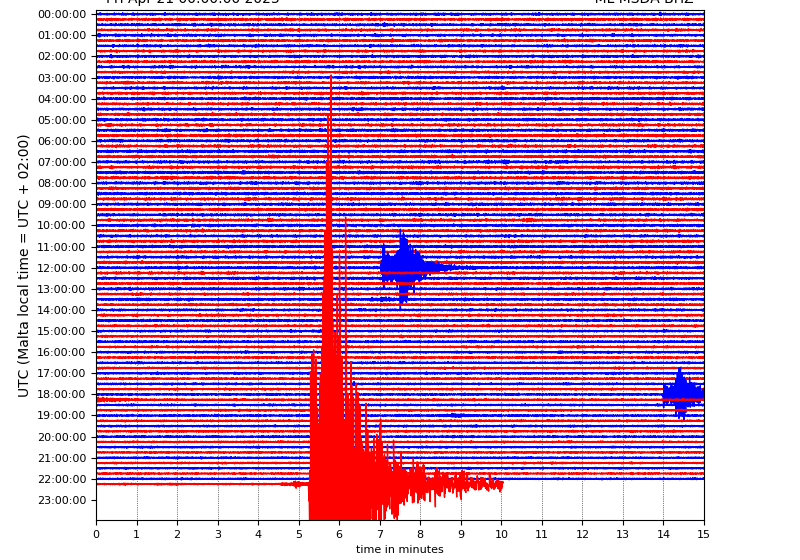The image size is (800, 560).
Task: Click the 20:00:00 time label
Action: pos(62,437)
